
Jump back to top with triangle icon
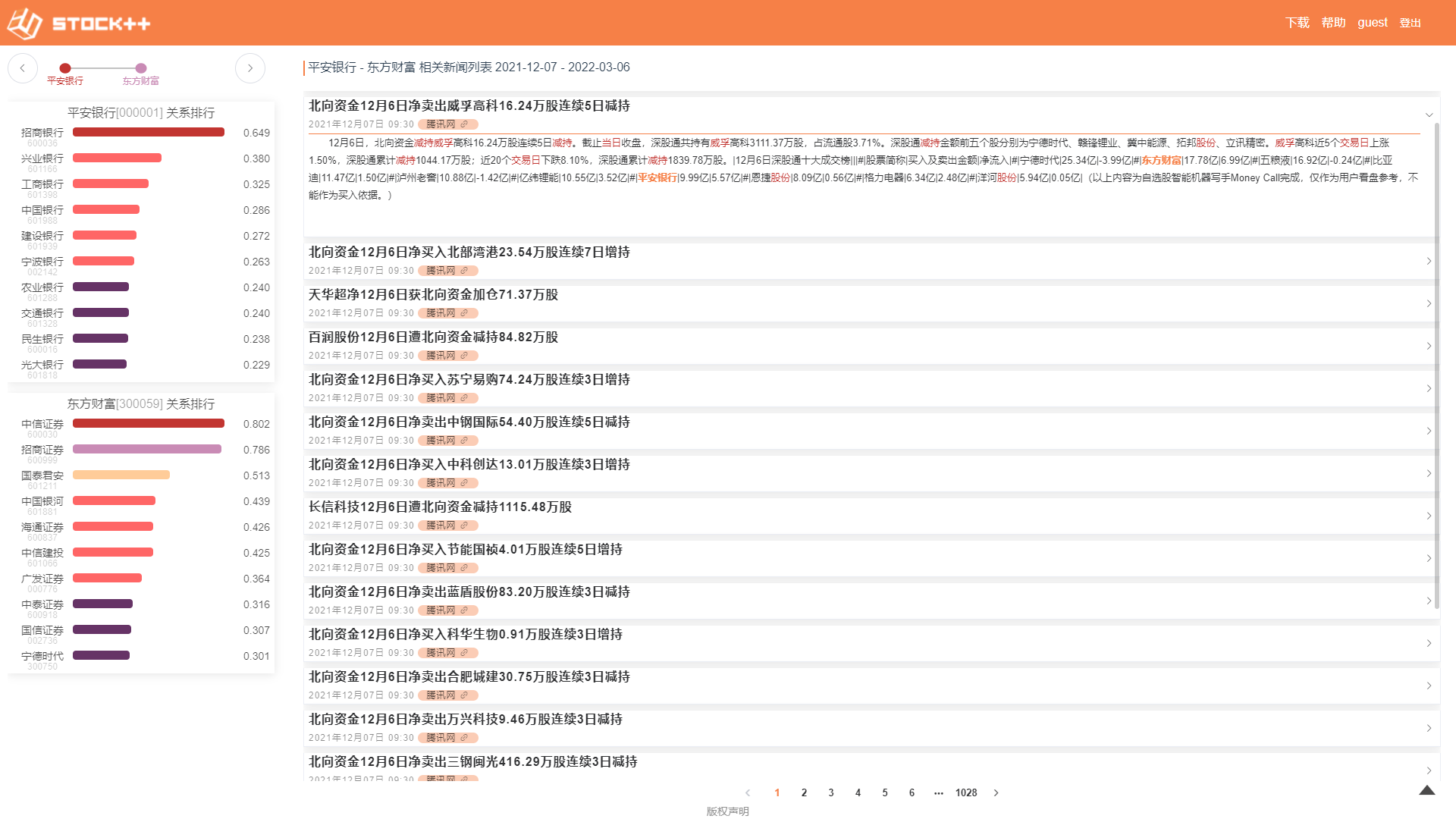pos(1427,790)
